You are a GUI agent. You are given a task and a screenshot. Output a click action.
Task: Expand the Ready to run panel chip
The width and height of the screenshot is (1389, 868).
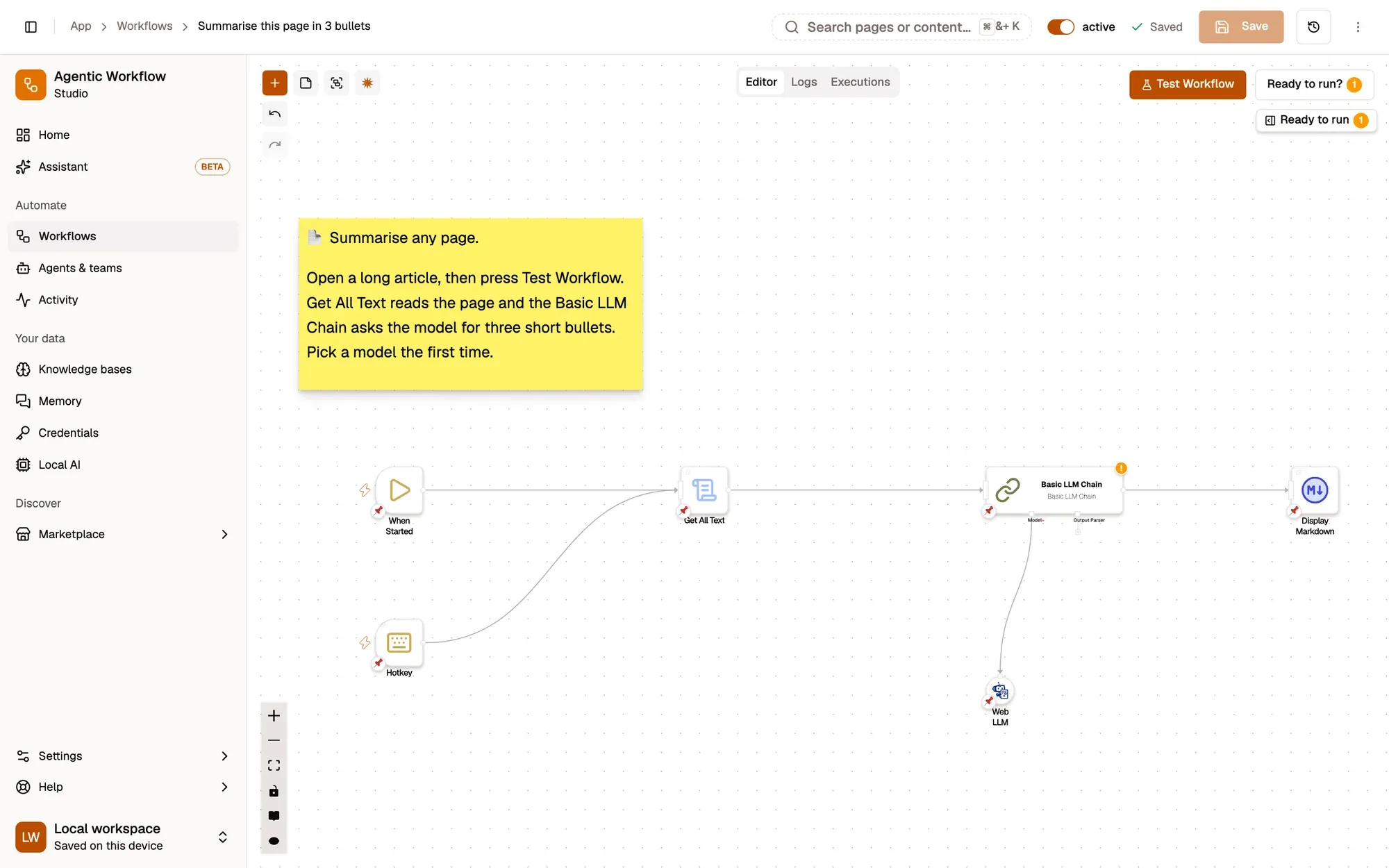1316,120
